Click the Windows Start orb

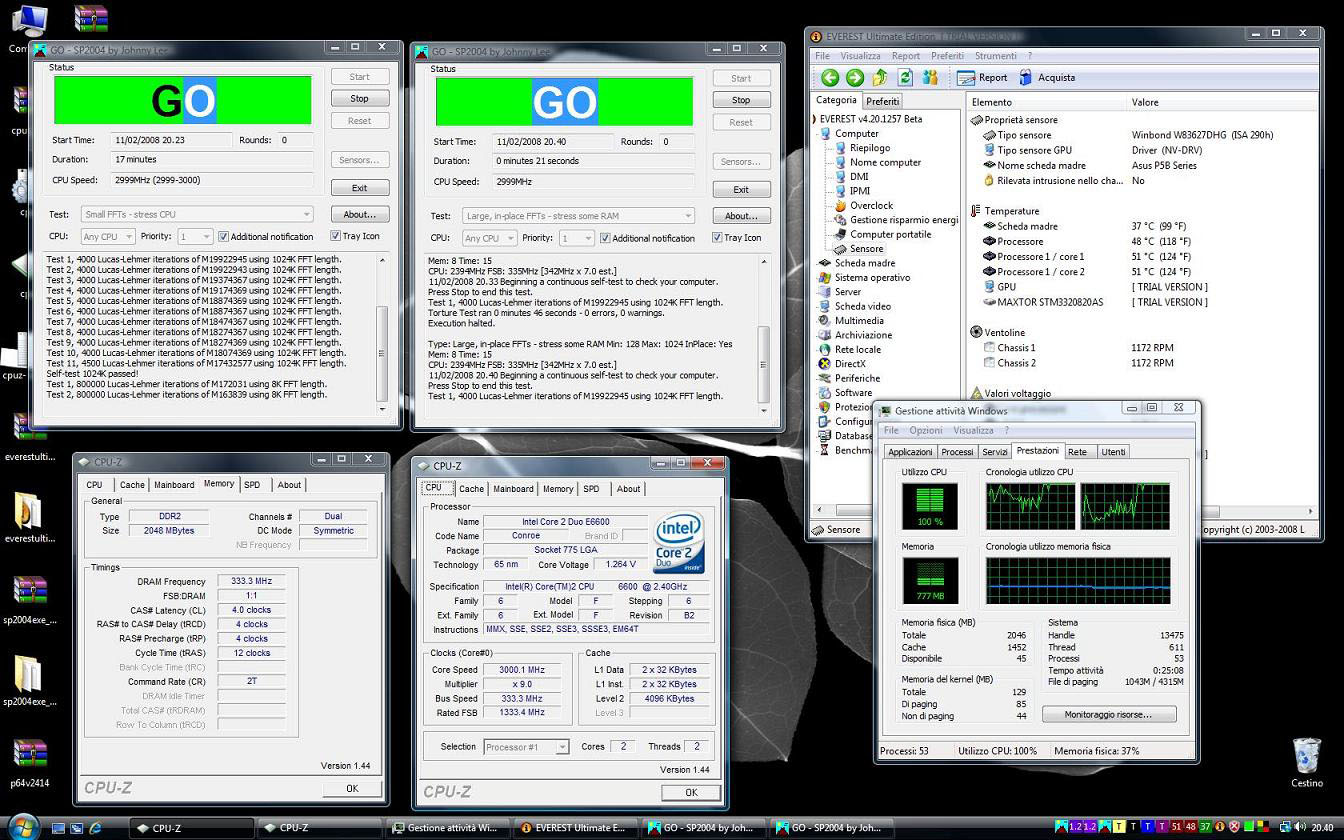(x=22, y=825)
